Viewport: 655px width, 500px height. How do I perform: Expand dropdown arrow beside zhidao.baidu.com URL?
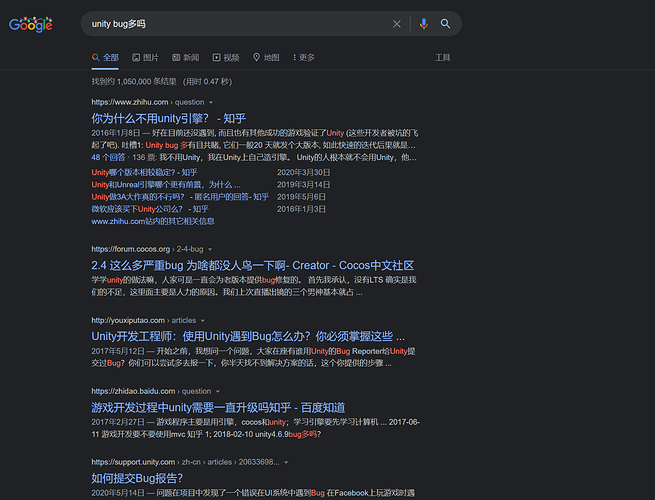[x=217, y=391]
